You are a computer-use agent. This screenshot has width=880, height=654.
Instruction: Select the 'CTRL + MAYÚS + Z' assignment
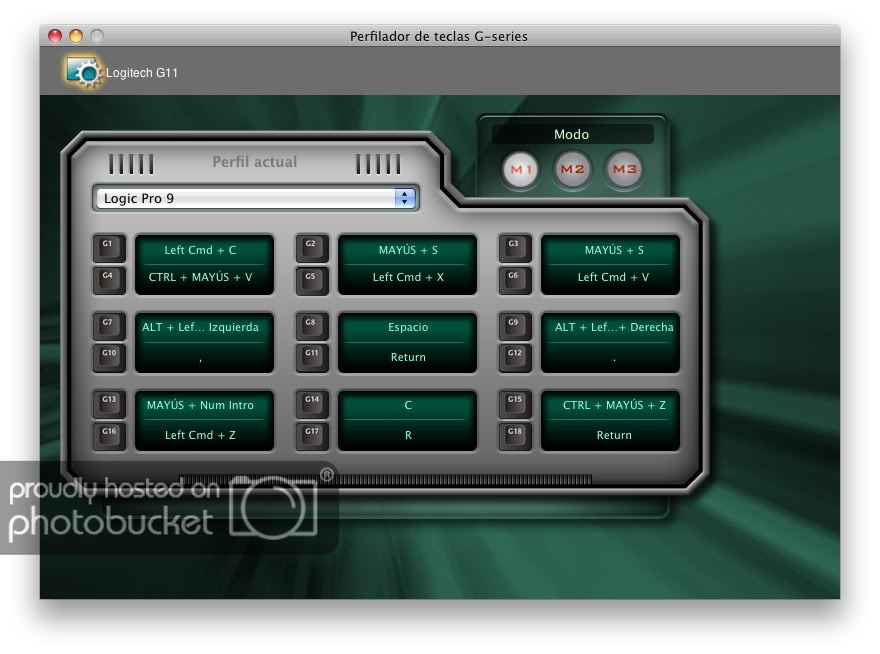[610, 405]
